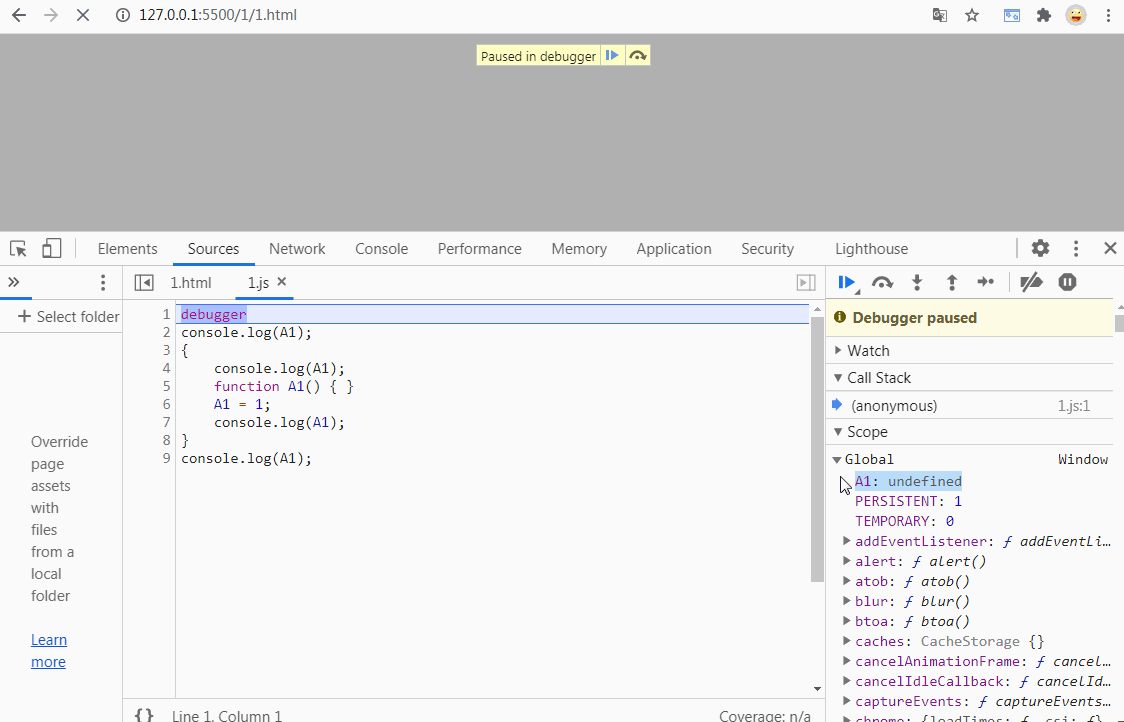Close the 1.js editor tab
The height and width of the screenshot is (722, 1124).
tap(282, 282)
